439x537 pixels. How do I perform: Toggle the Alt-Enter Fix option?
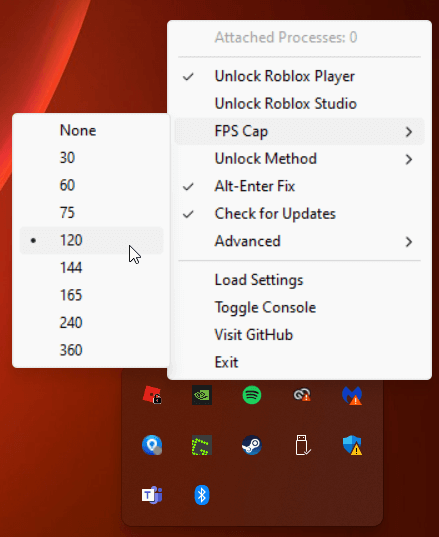[299, 186]
